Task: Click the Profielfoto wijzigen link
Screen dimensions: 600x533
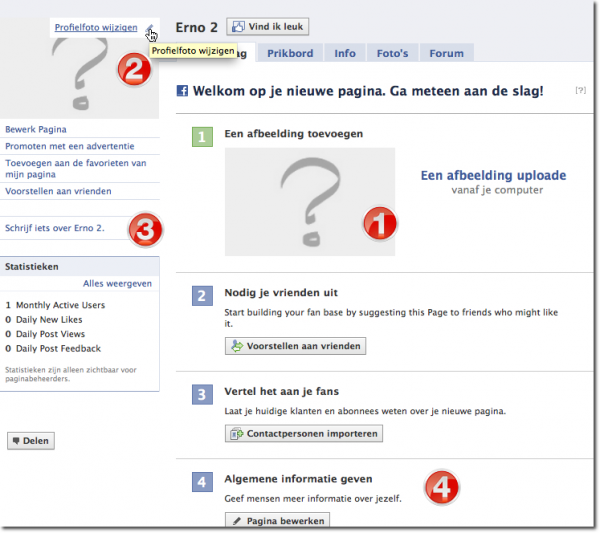Action: pyautogui.click(x=96, y=28)
